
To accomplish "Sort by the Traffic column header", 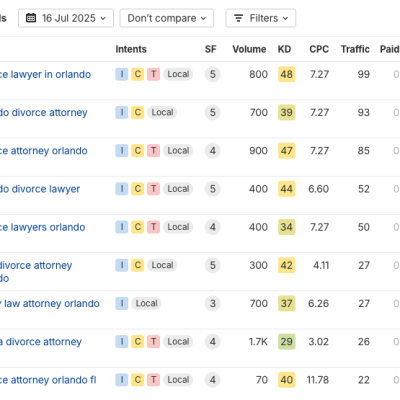I will click(x=355, y=49).
